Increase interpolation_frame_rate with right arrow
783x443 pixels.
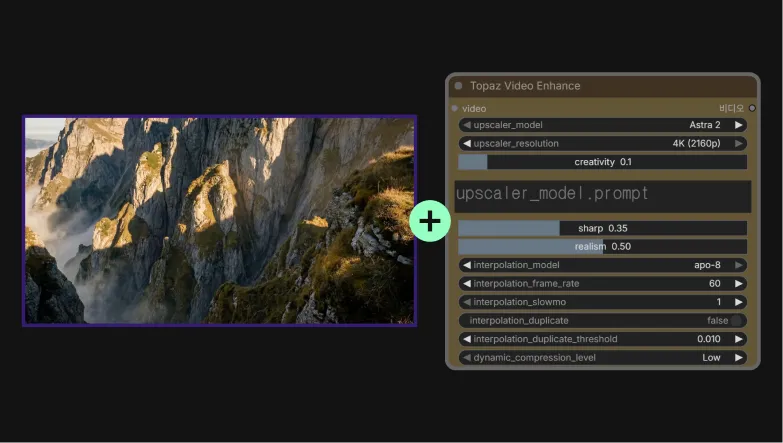[x=739, y=284]
